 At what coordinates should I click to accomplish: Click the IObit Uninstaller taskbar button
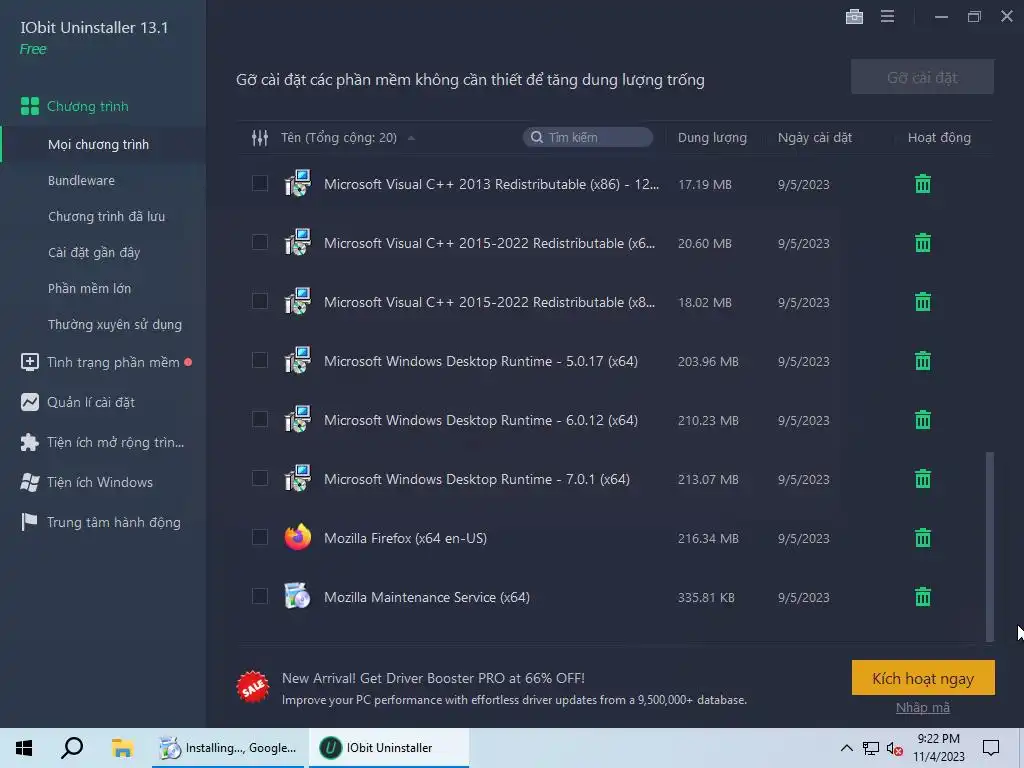tap(389, 748)
